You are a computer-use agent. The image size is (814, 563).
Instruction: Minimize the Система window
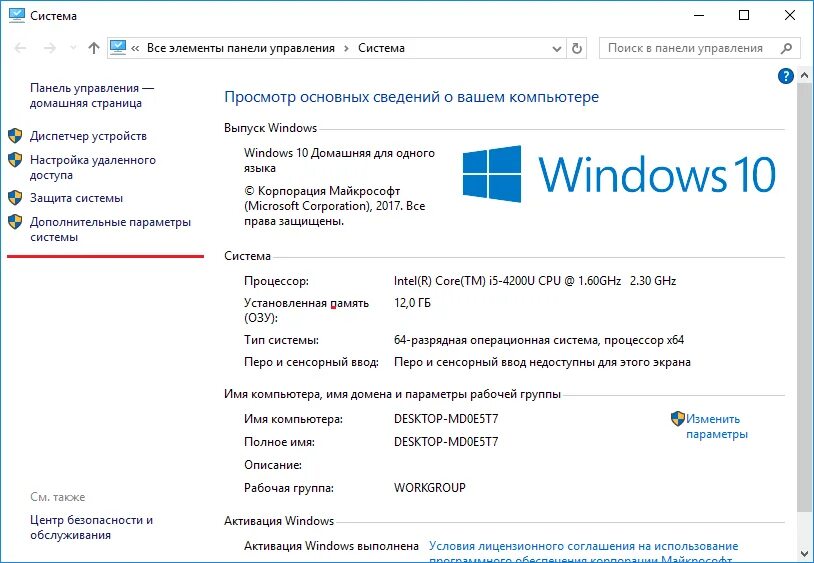(699, 15)
